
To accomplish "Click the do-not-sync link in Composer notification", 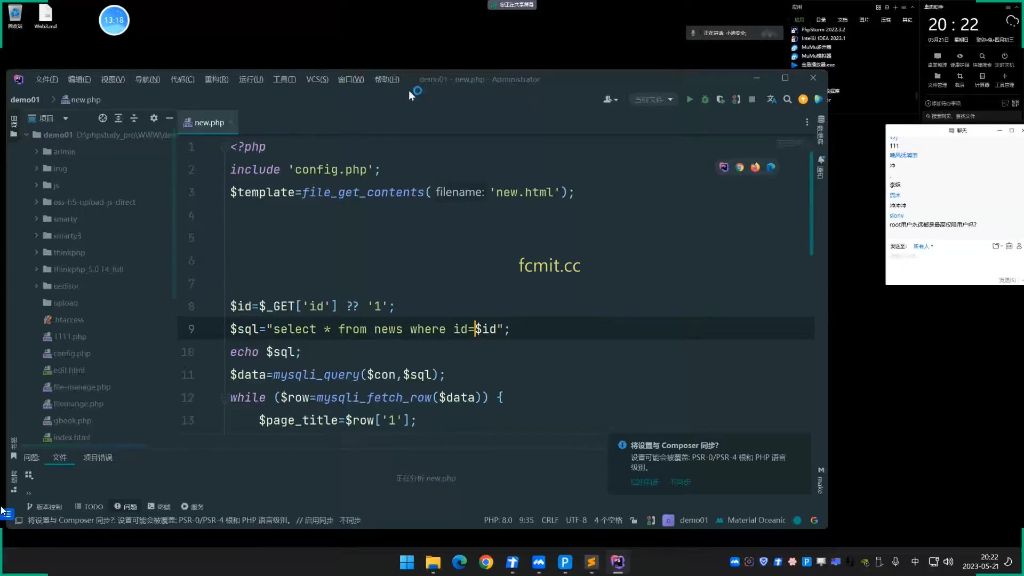I will click(680, 482).
